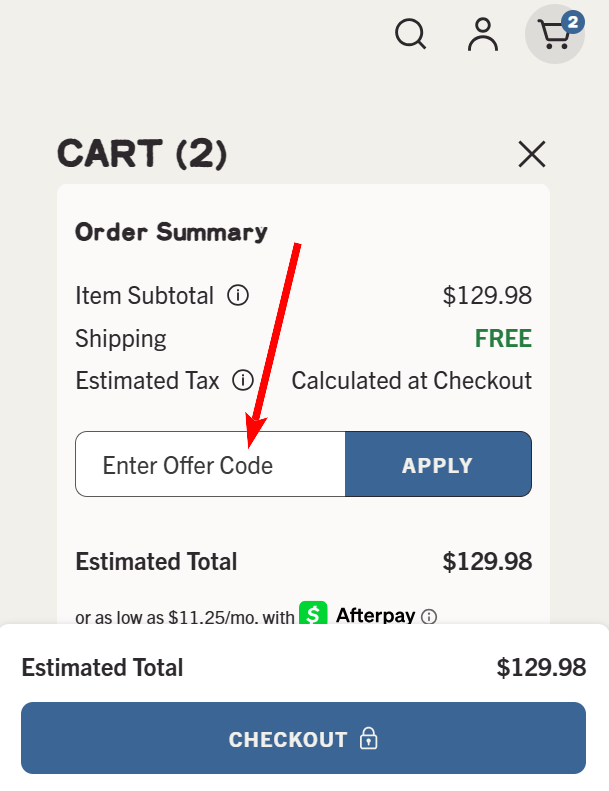Image resolution: width=609 pixels, height=791 pixels.
Task: Open the Afterpay info icon
Action: [x=429, y=617]
